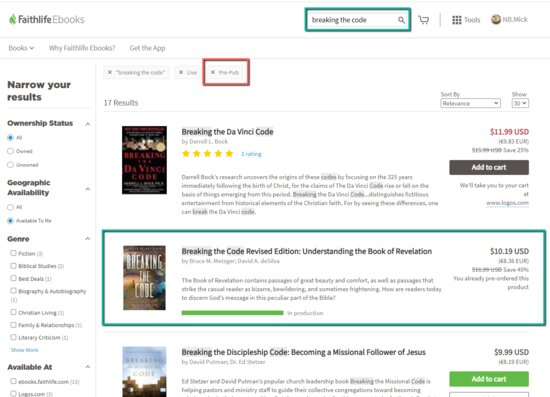Image resolution: width=550 pixels, height=397 pixels.
Task: Click the 17 Results count text
Action: coord(121,103)
